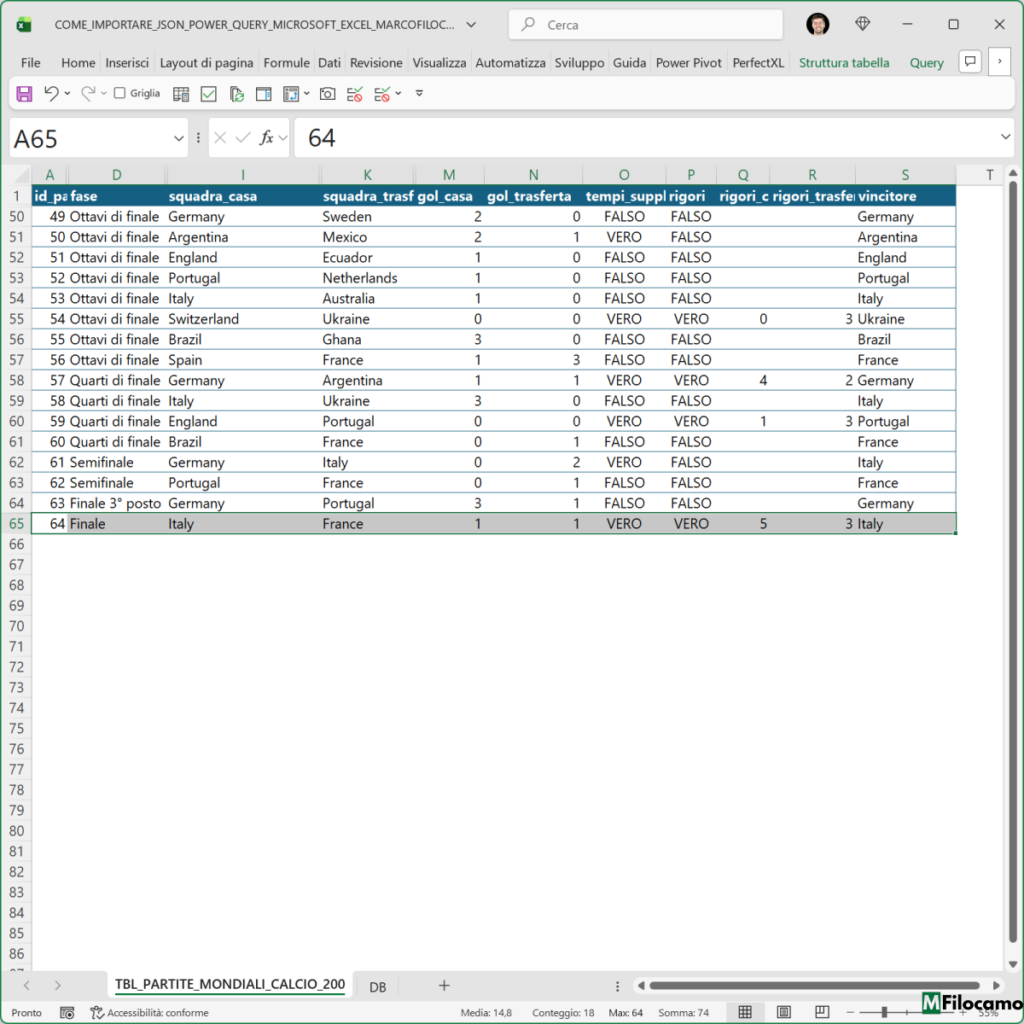Click the Netherlands cell in row 53

point(367,278)
